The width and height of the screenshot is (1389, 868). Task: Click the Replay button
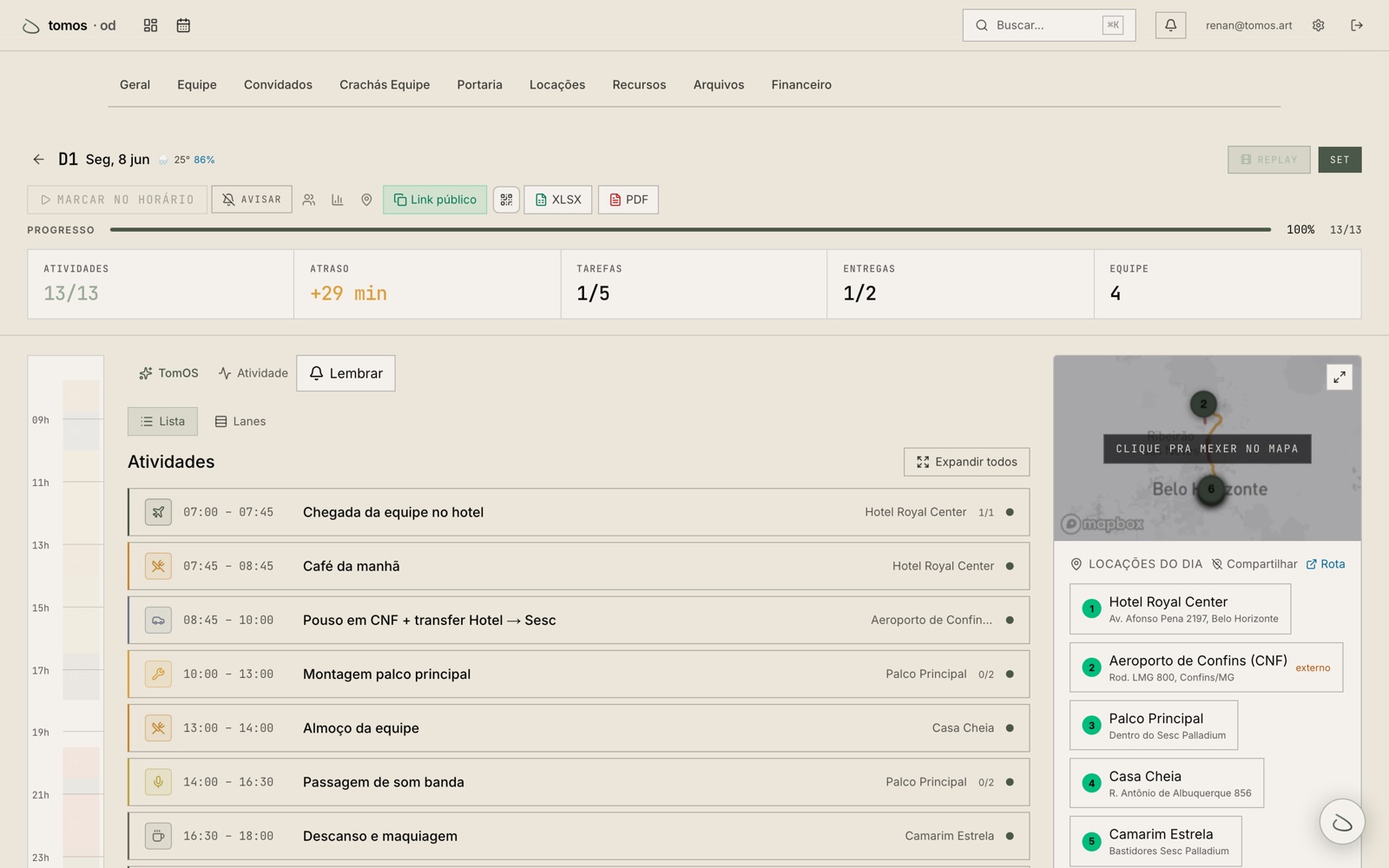coord(1268,160)
